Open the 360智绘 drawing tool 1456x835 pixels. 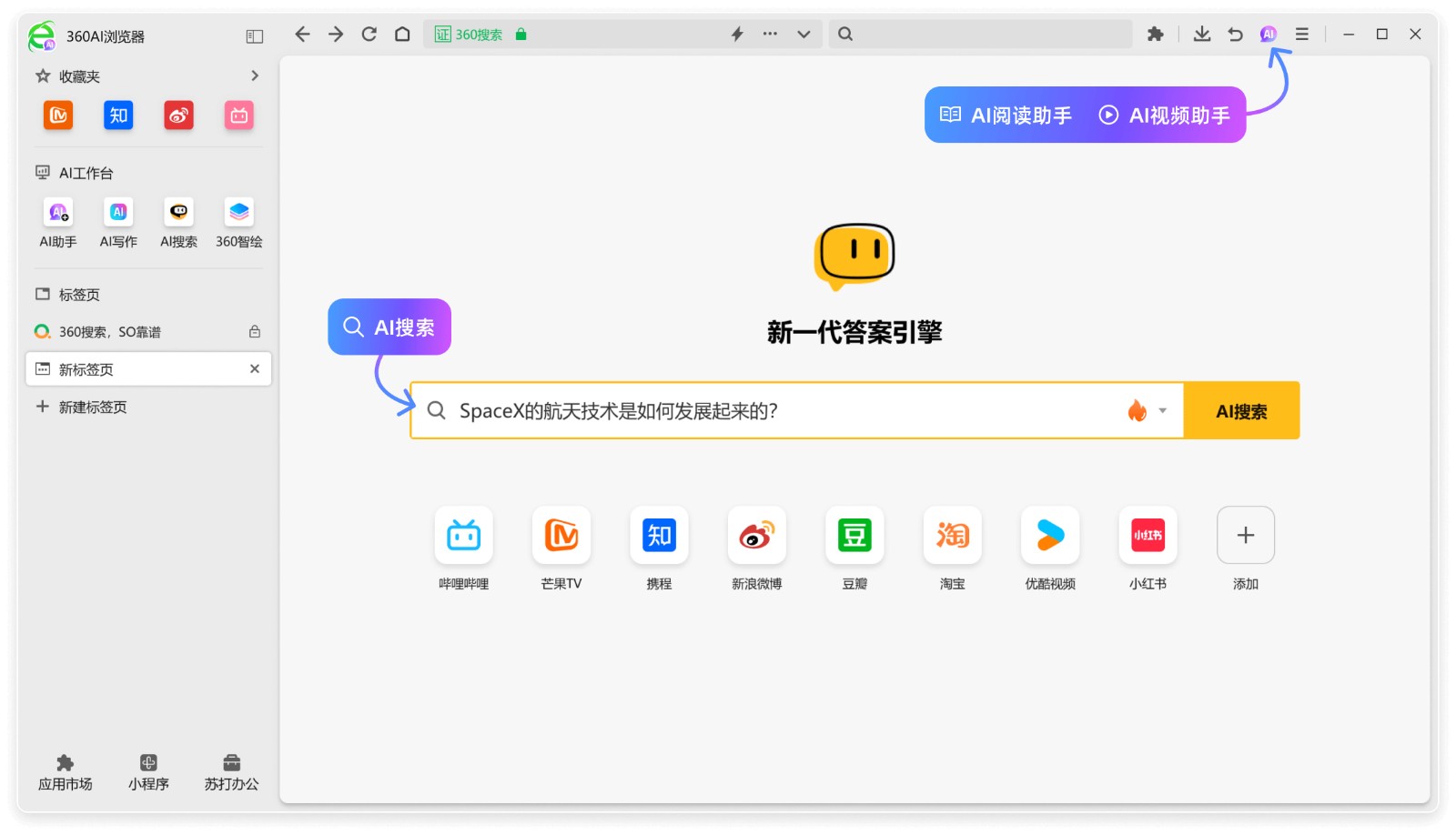[238, 222]
